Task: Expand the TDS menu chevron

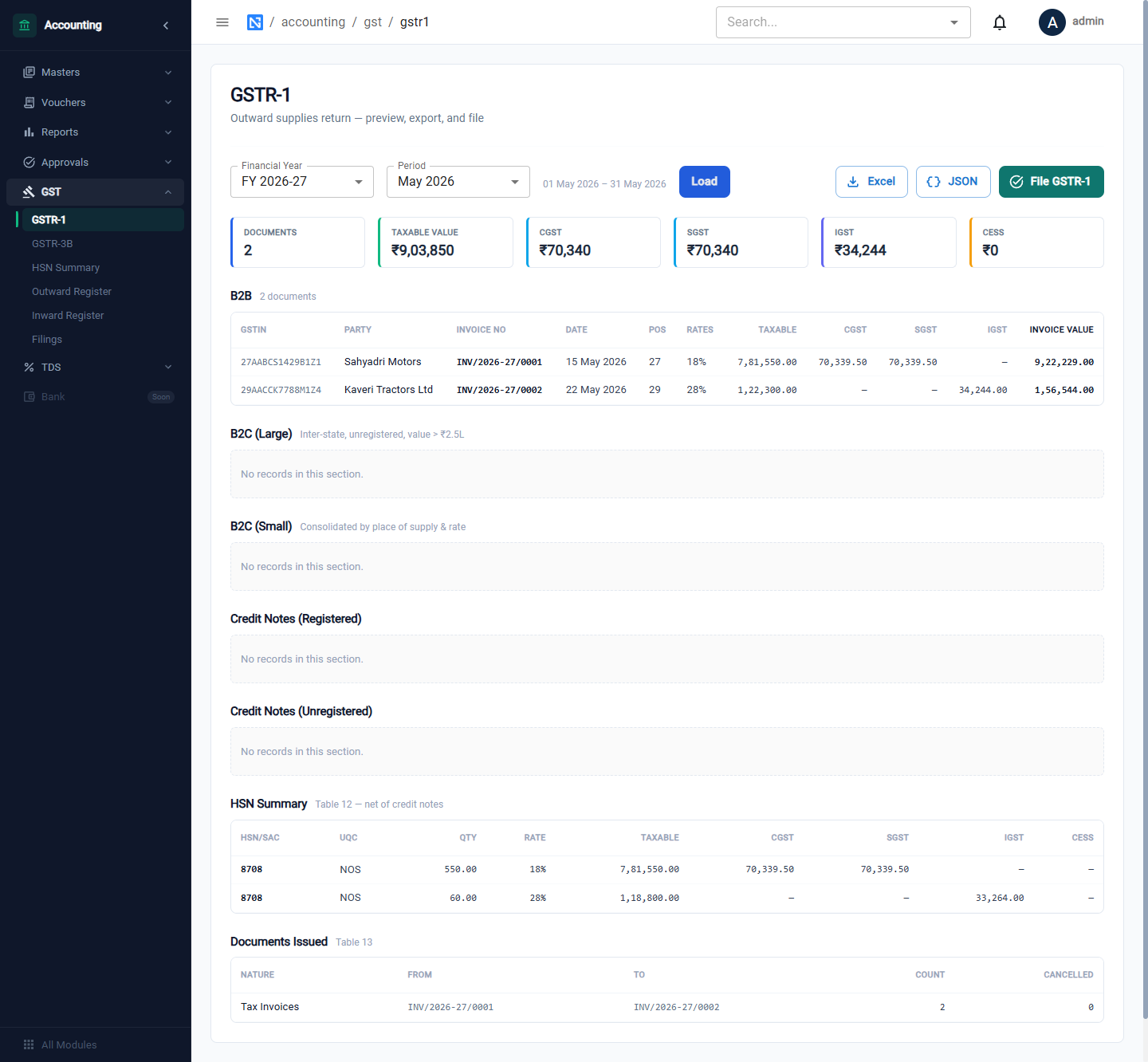Action: 168,368
